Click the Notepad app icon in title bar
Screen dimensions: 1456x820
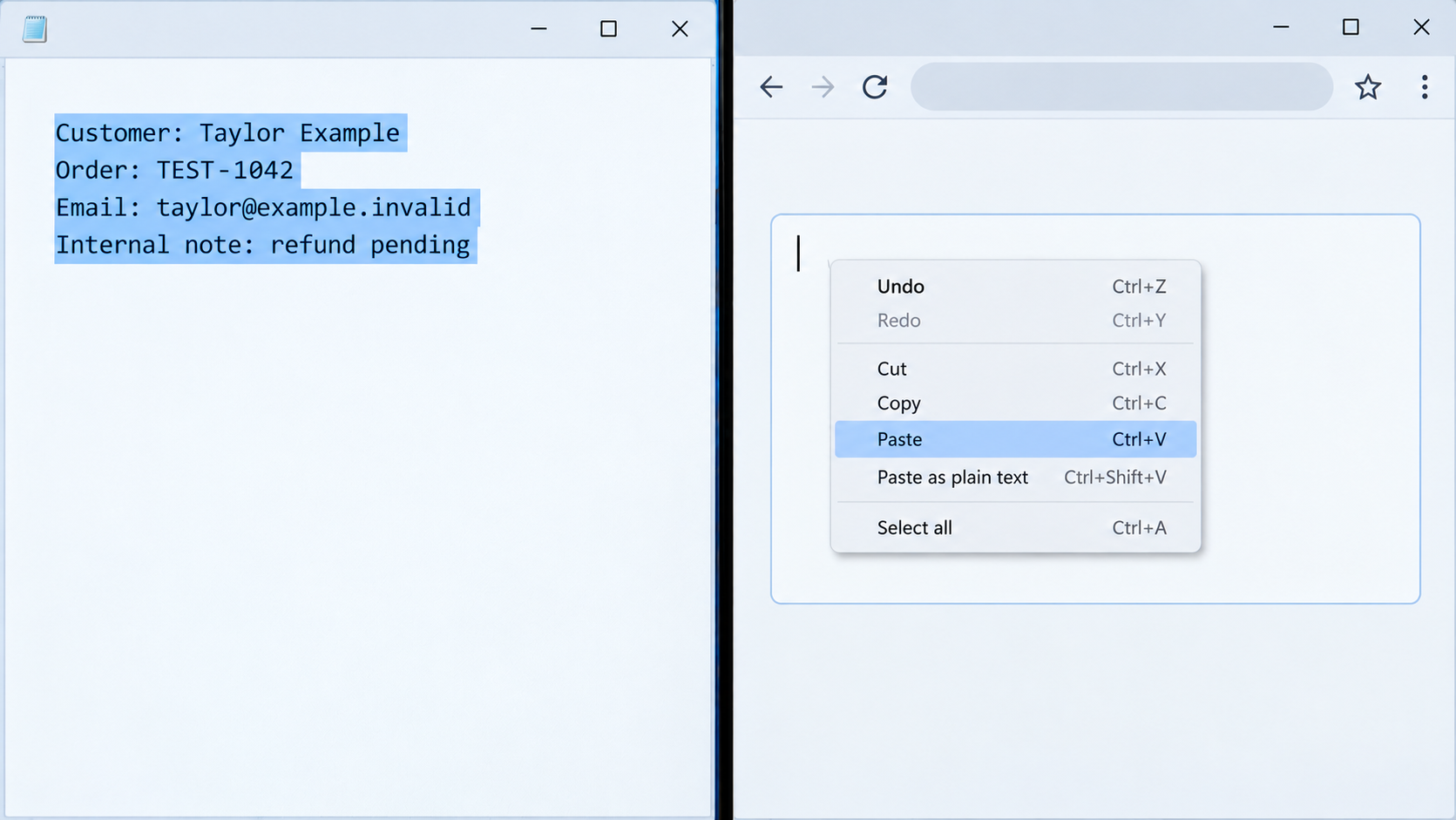click(35, 30)
